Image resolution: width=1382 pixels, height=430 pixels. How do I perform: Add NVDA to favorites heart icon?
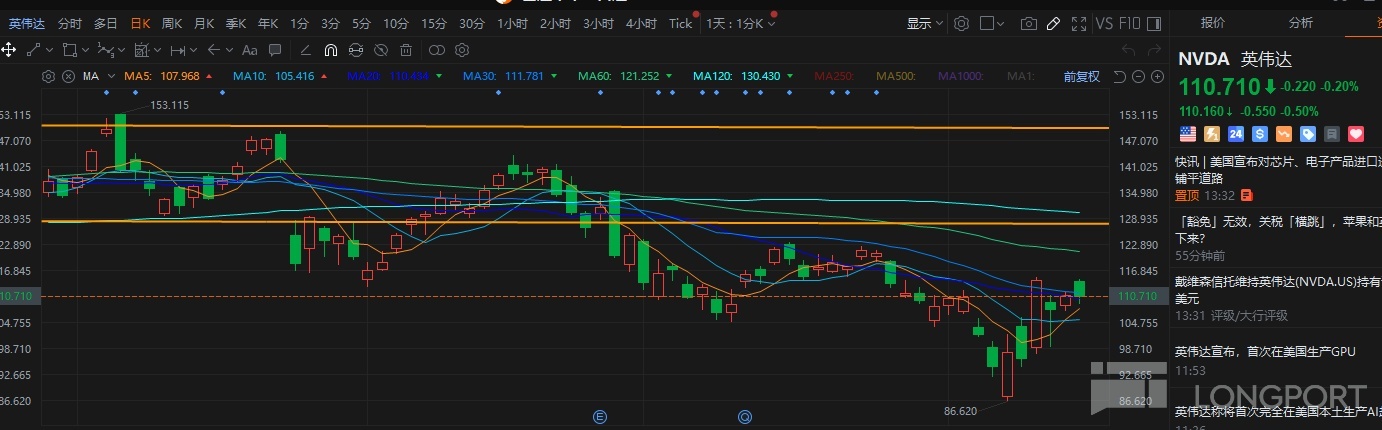pos(1356,133)
